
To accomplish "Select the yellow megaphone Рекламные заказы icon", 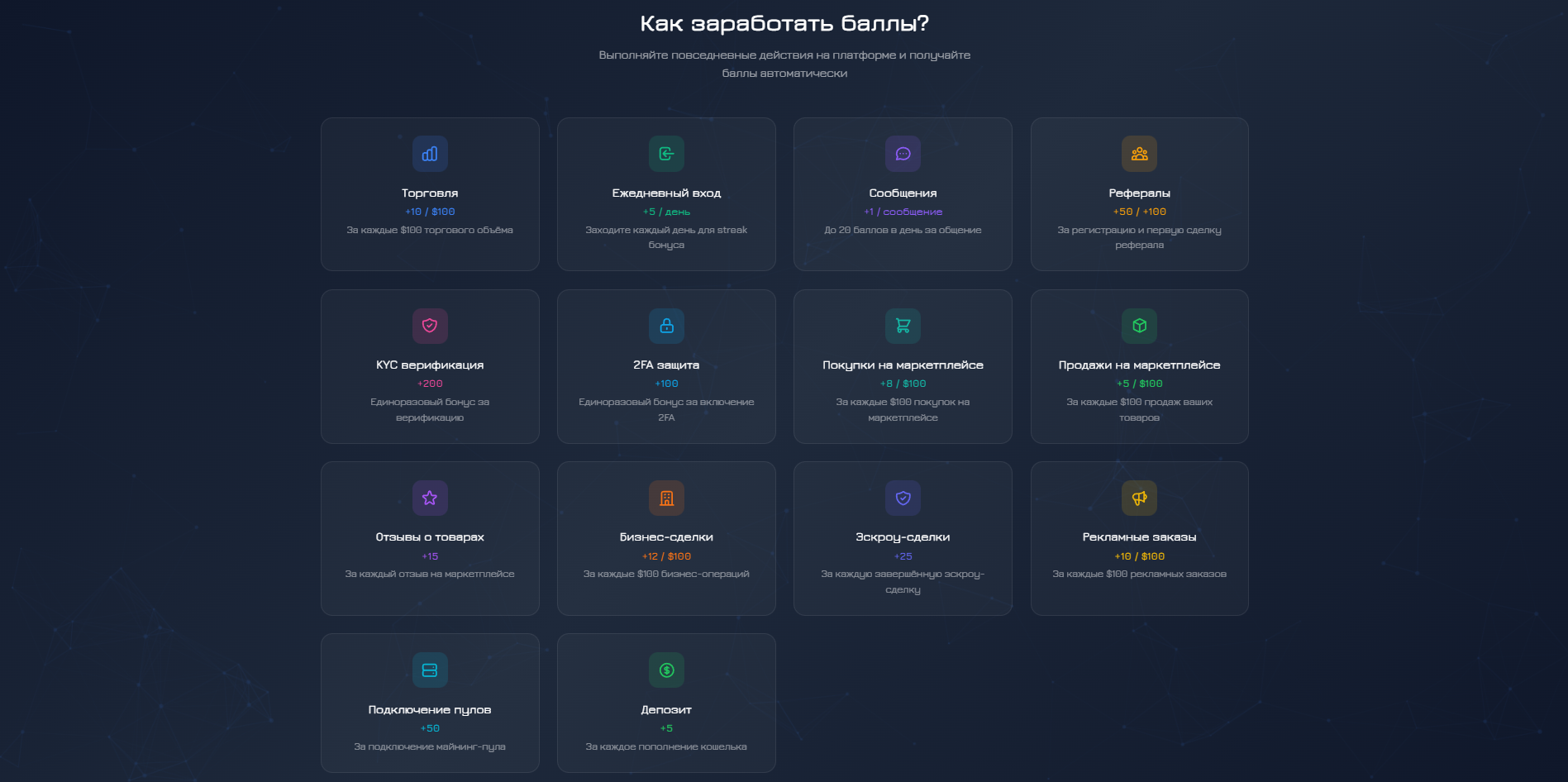I will 1139,498.
